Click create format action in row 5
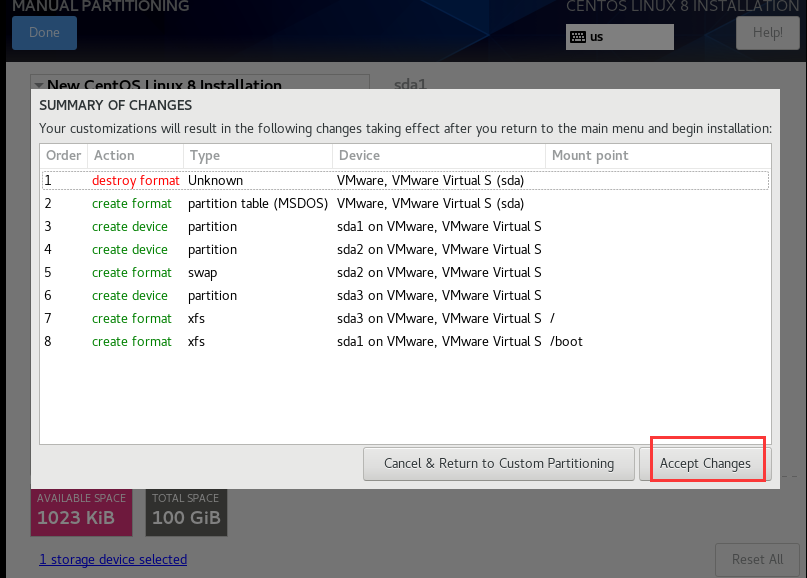807x578 pixels. (132, 273)
